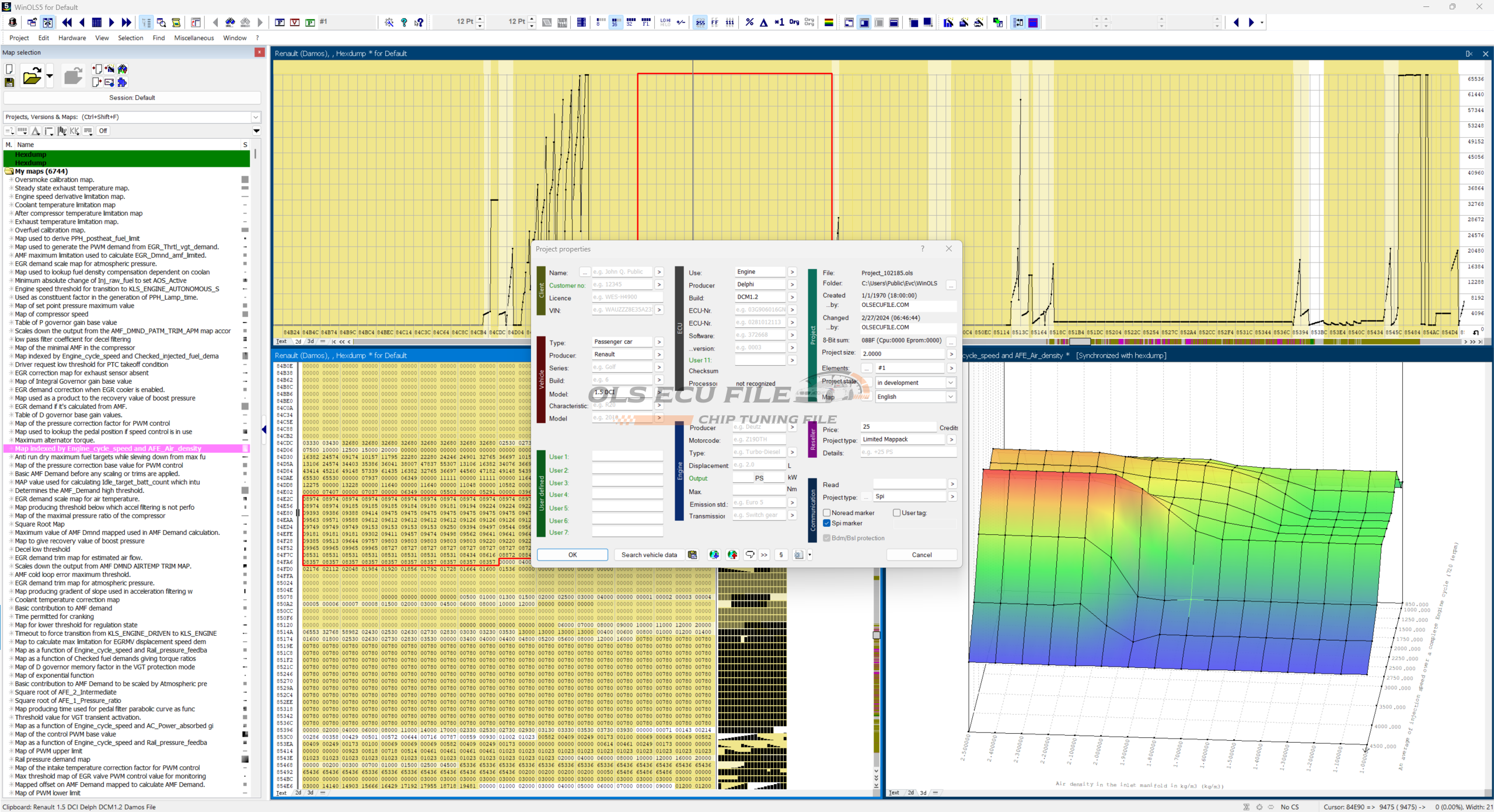Click the yellow scroll icon in toolbar
Viewport: 1494px width, 812px height.
176,22
